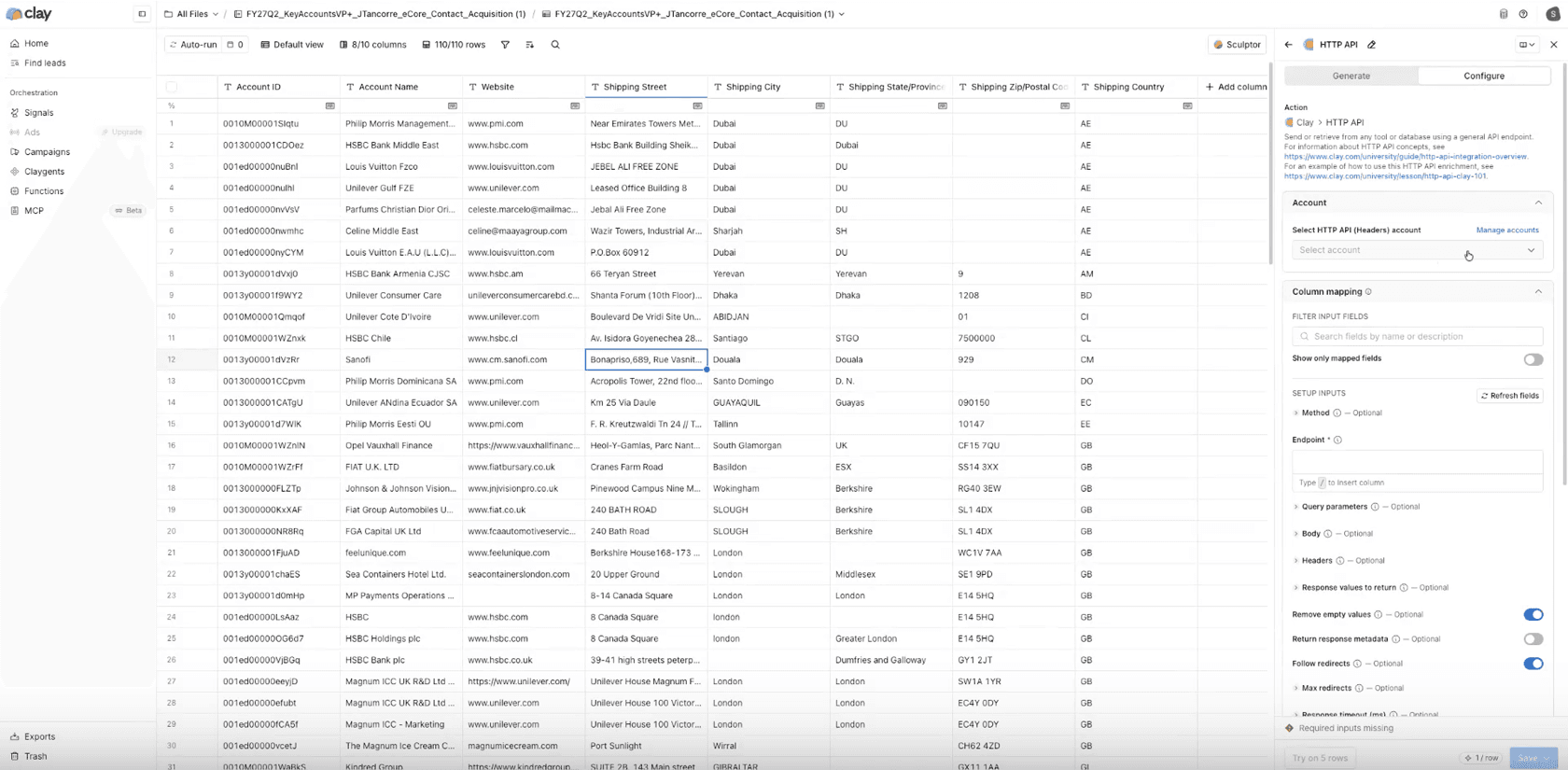This screenshot has height=770, width=1568.
Task: Click Manage accounts link
Action: point(1507,230)
